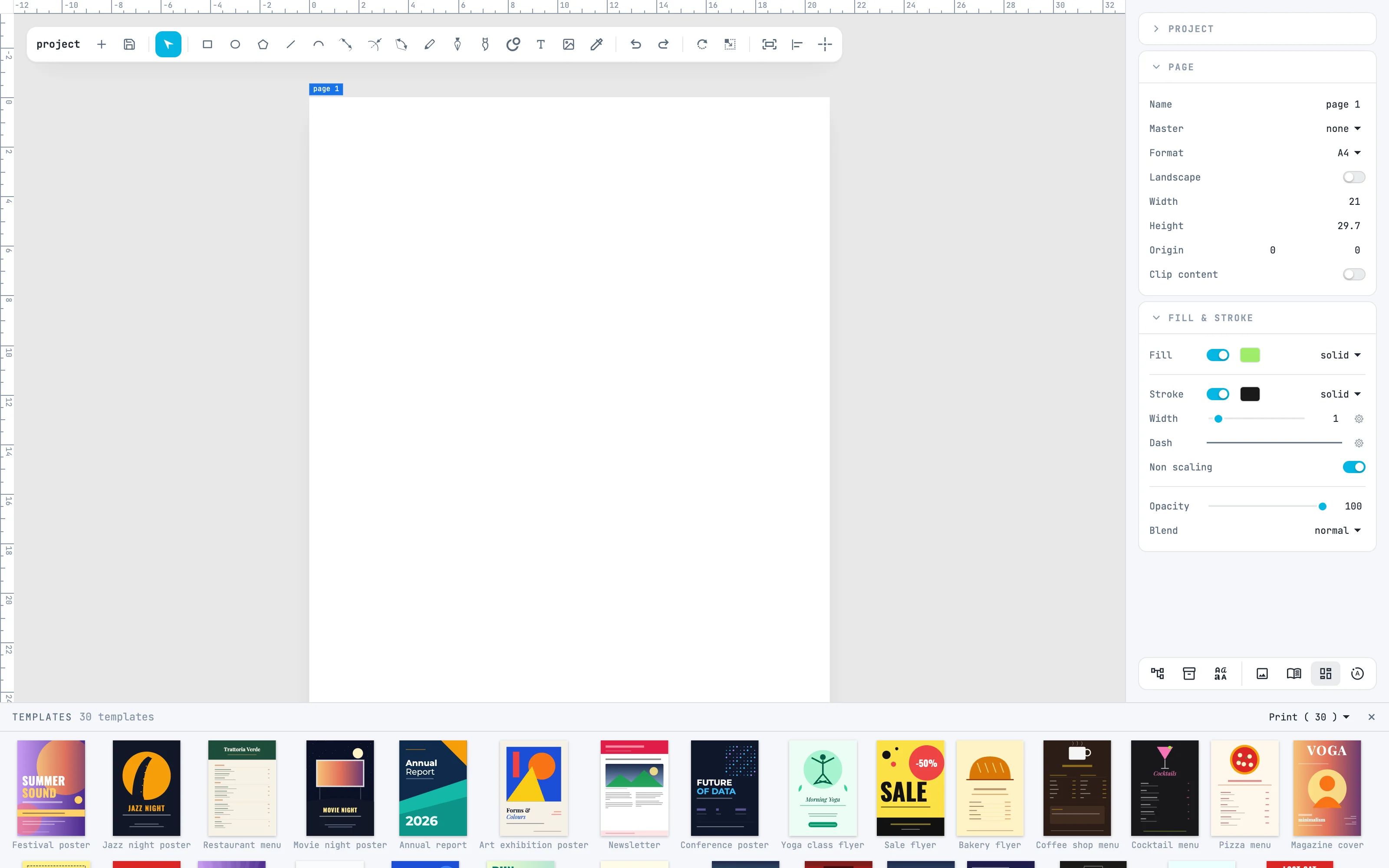Add a new item with plus icon
The image size is (1389, 868).
(x=102, y=44)
